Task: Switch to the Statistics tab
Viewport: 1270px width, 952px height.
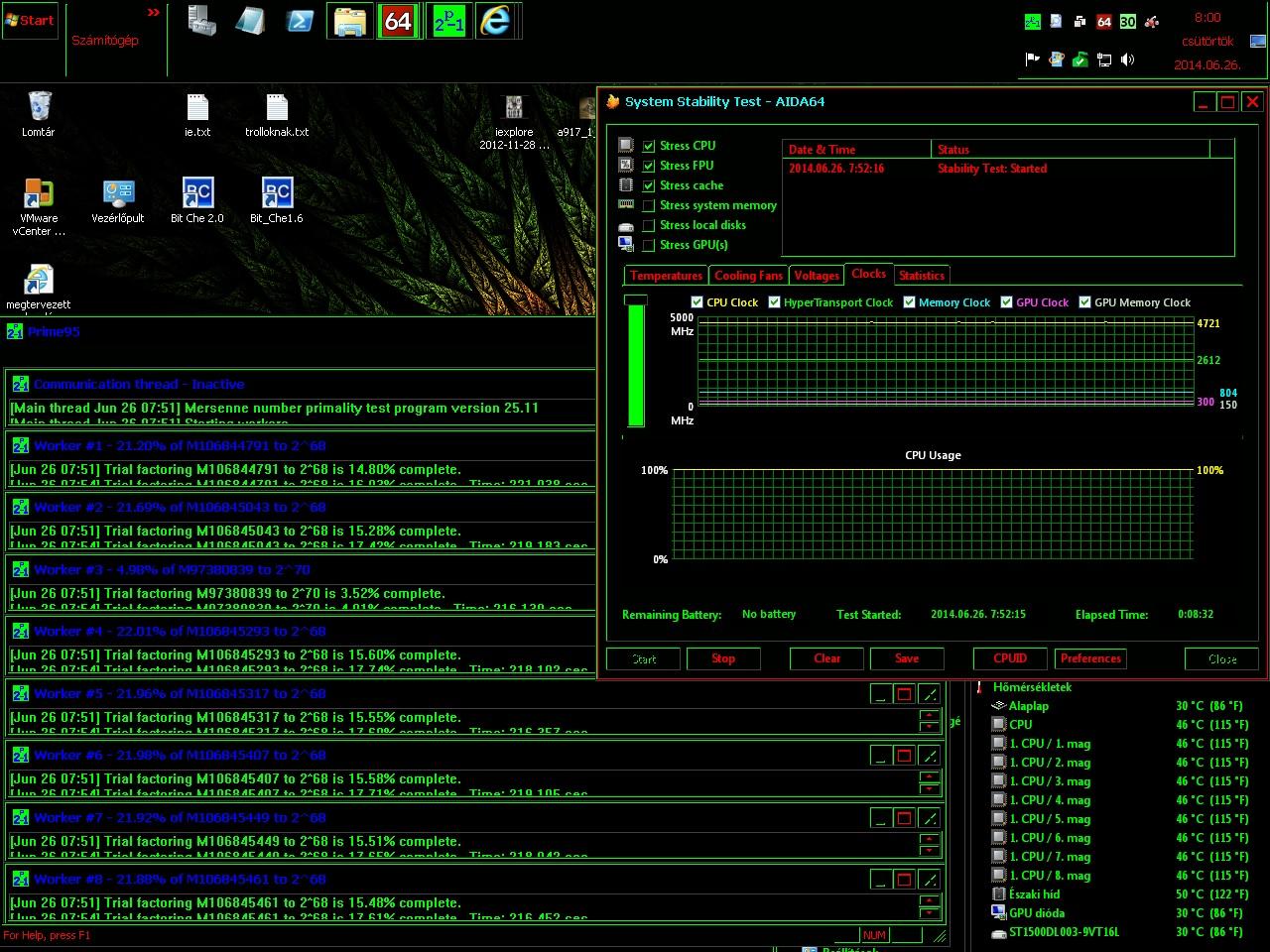Action: point(922,276)
